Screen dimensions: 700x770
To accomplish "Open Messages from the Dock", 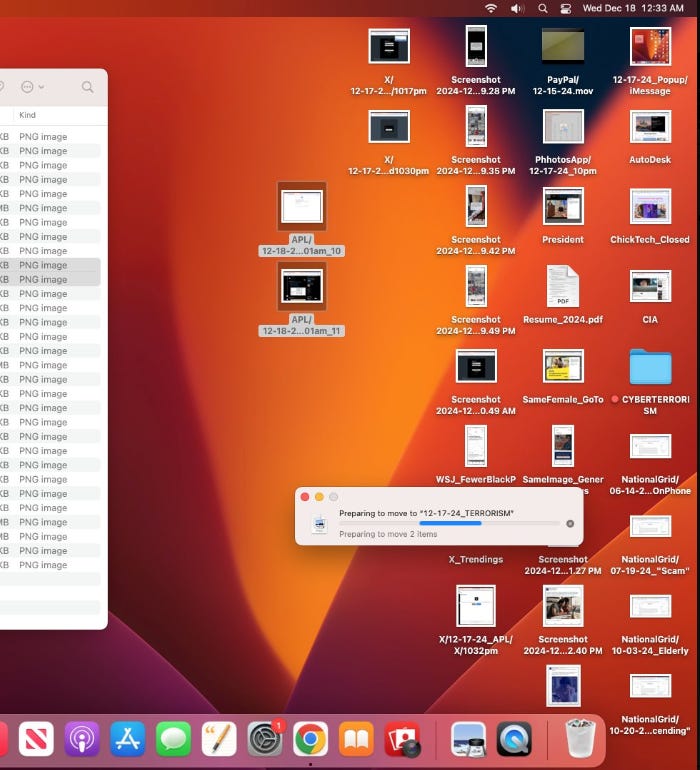I will point(173,739).
